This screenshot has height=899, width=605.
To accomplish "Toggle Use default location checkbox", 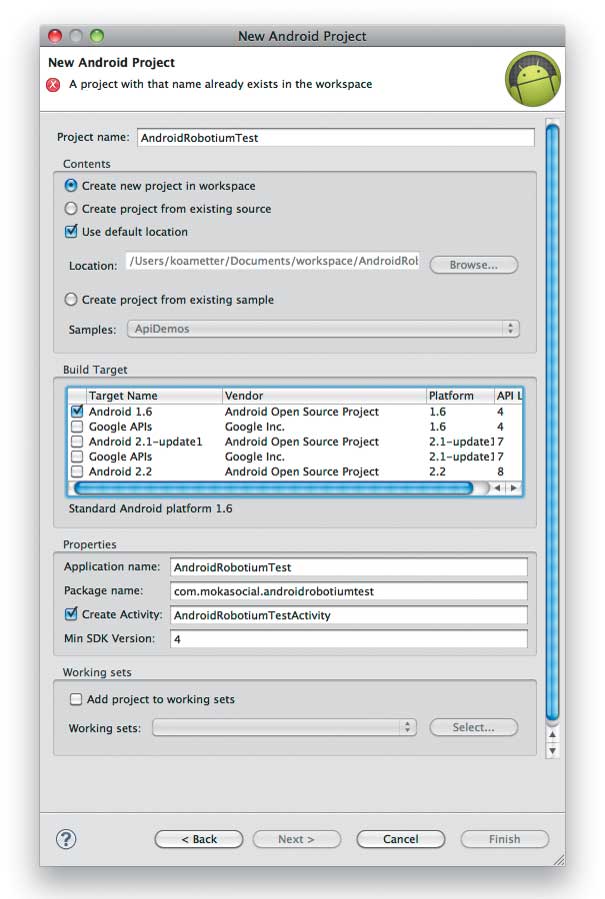I will [71, 231].
